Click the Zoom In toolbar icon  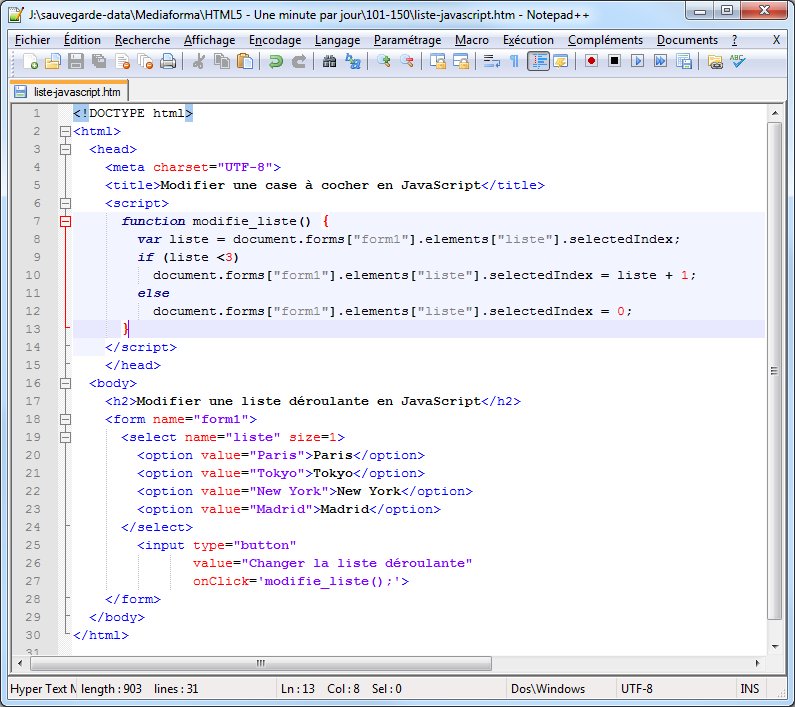pyautogui.click(x=385, y=62)
